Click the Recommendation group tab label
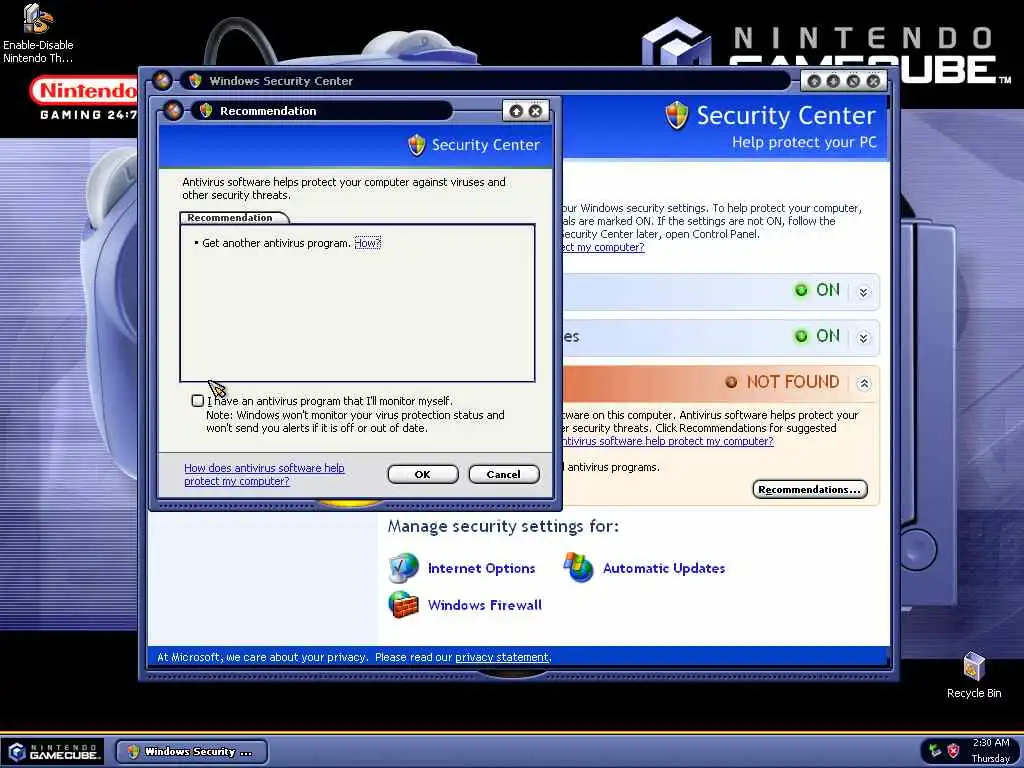Screen dimensions: 1024x768 click(230, 217)
